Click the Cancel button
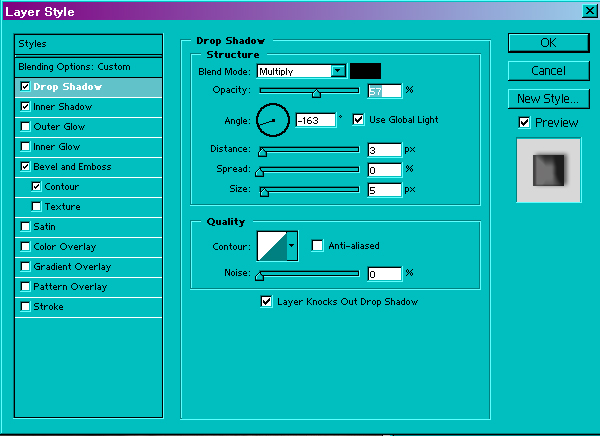 pos(547,71)
